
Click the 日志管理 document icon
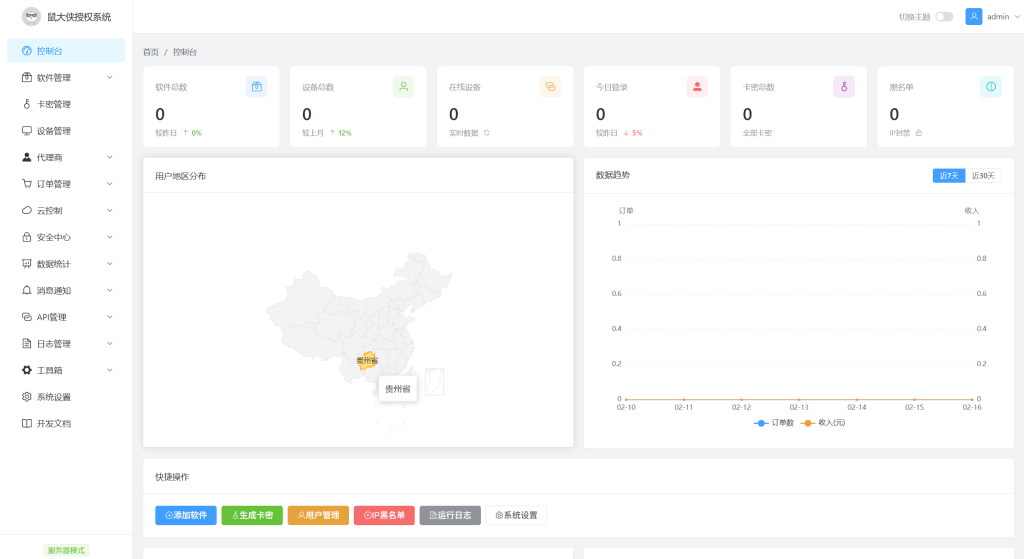27,343
